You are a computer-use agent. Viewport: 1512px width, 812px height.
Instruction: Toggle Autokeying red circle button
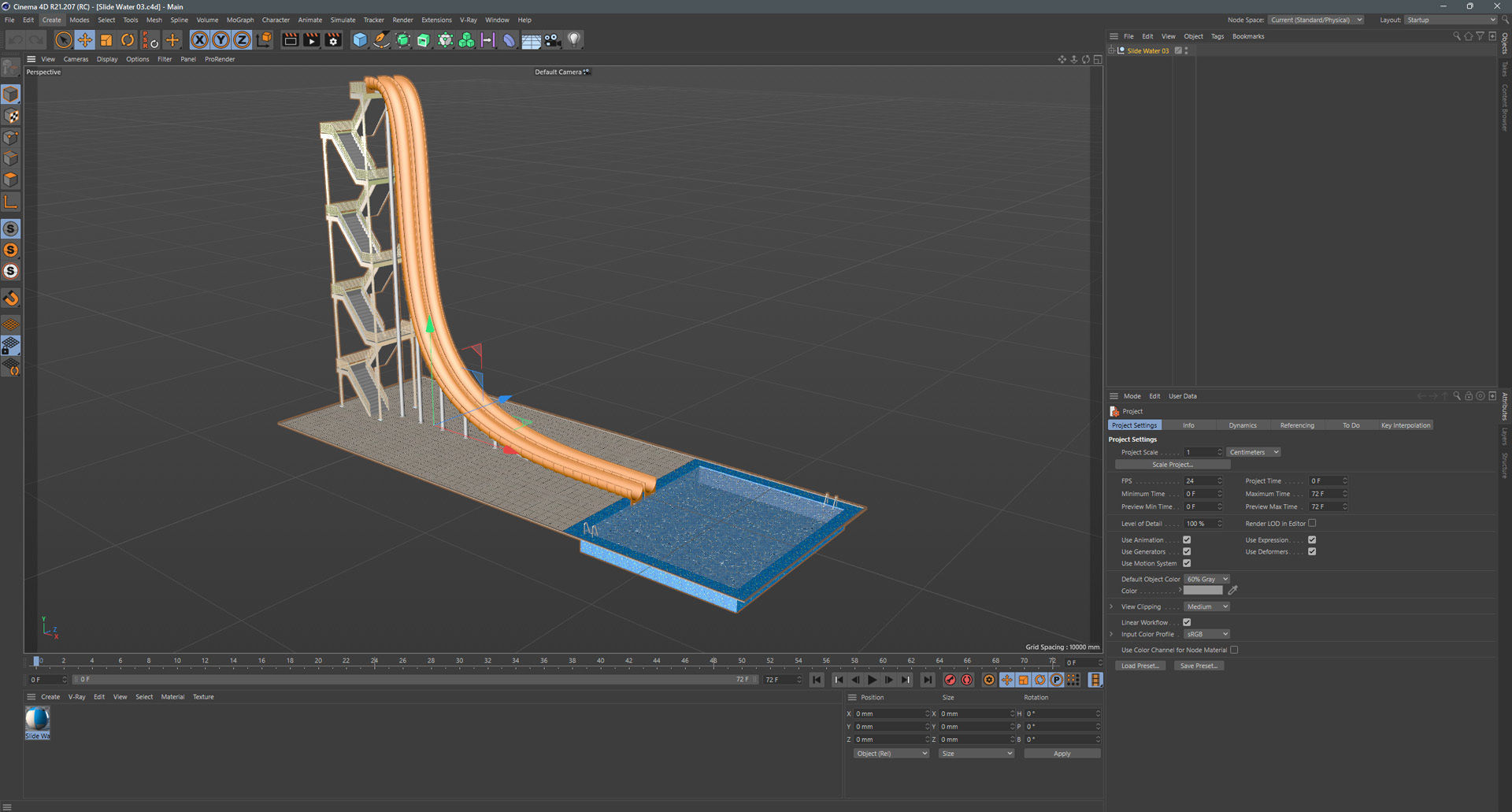(x=967, y=680)
